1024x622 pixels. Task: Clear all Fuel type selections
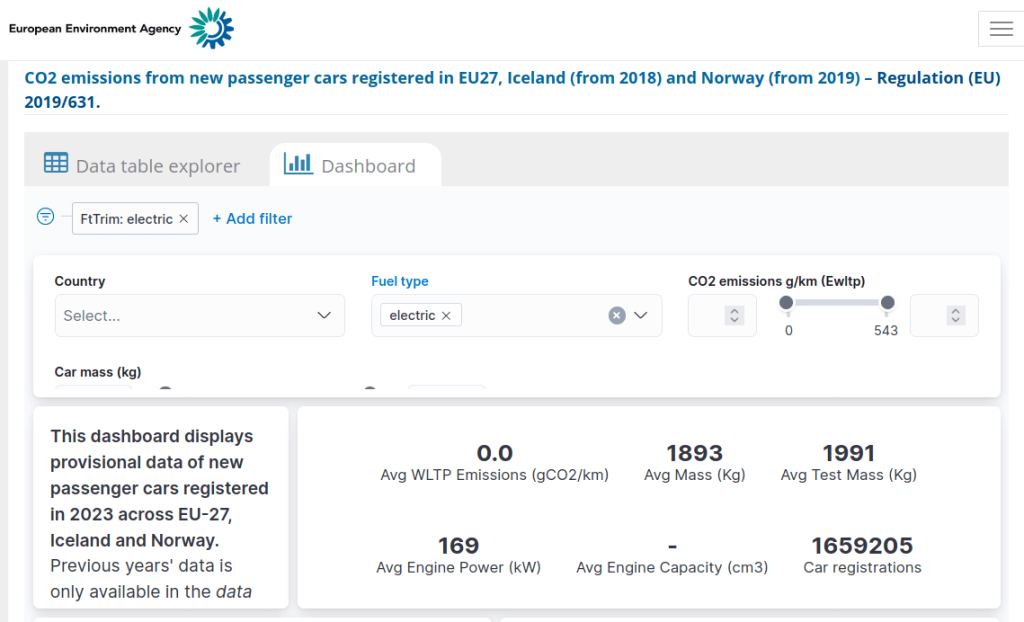(617, 316)
